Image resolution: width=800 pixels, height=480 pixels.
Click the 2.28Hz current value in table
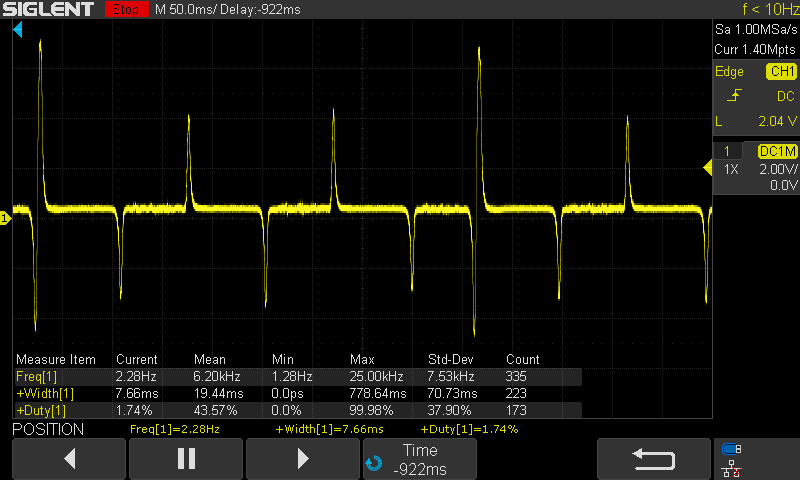tap(136, 376)
